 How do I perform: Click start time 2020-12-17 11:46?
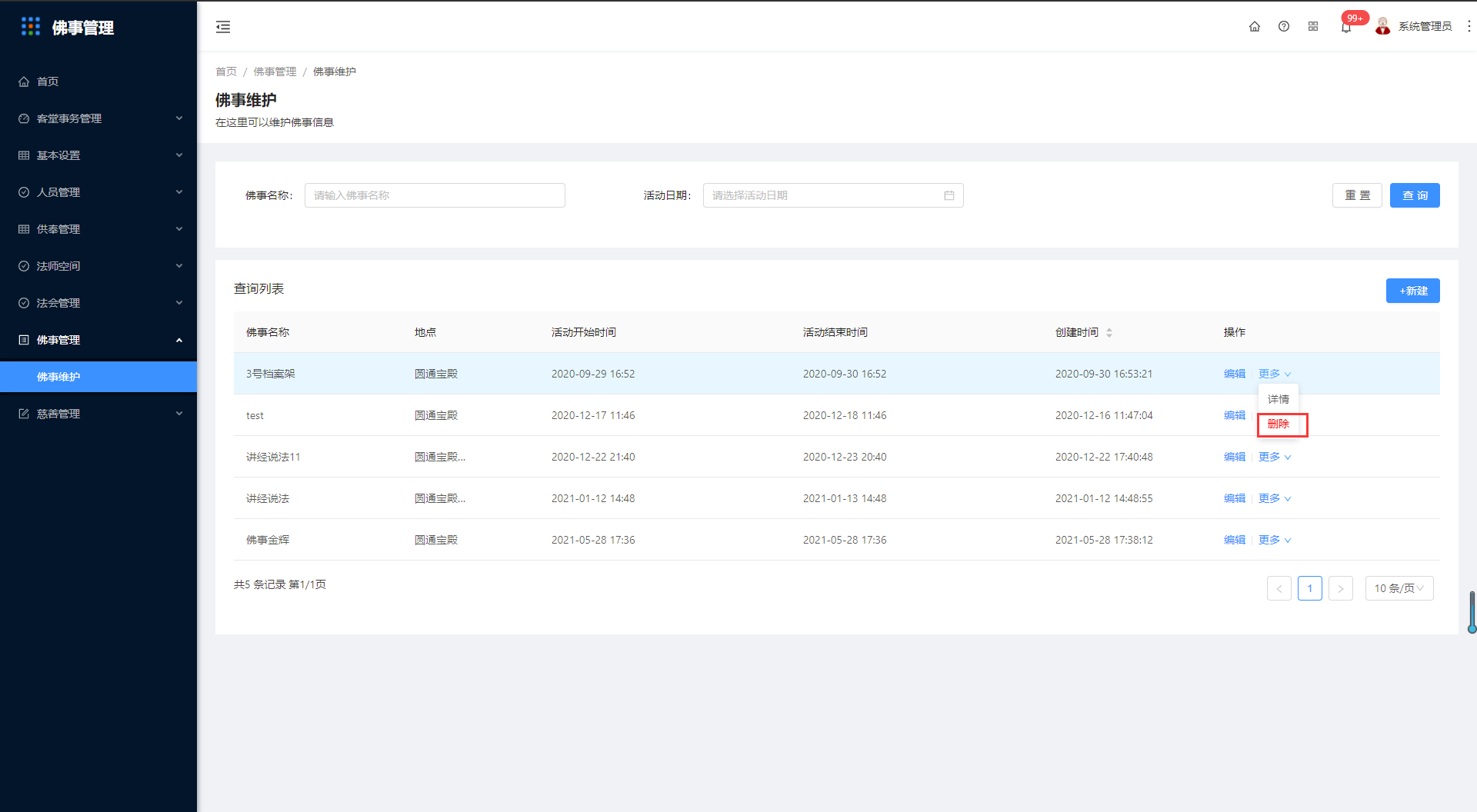coord(593,415)
